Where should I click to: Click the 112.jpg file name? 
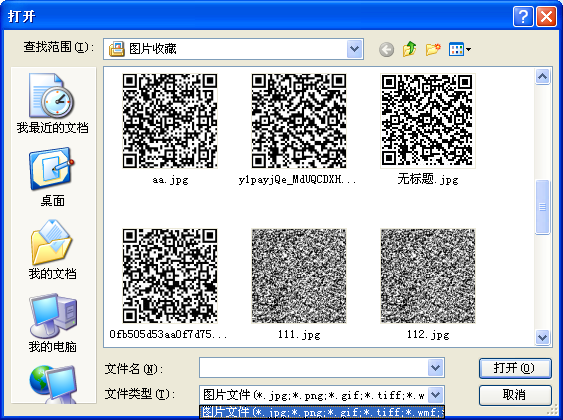[428, 335]
